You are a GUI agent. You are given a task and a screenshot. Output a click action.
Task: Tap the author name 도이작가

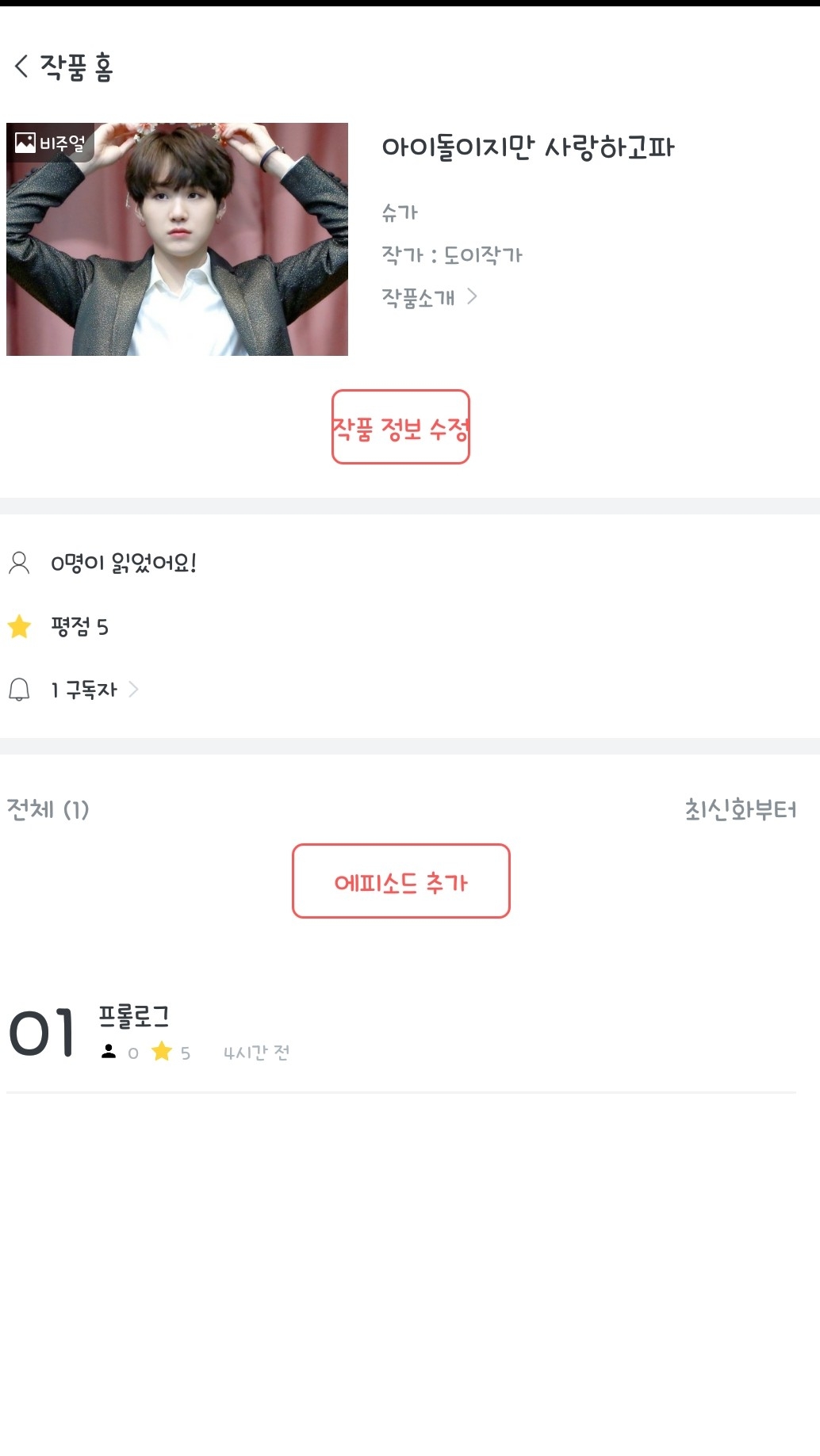pos(483,255)
